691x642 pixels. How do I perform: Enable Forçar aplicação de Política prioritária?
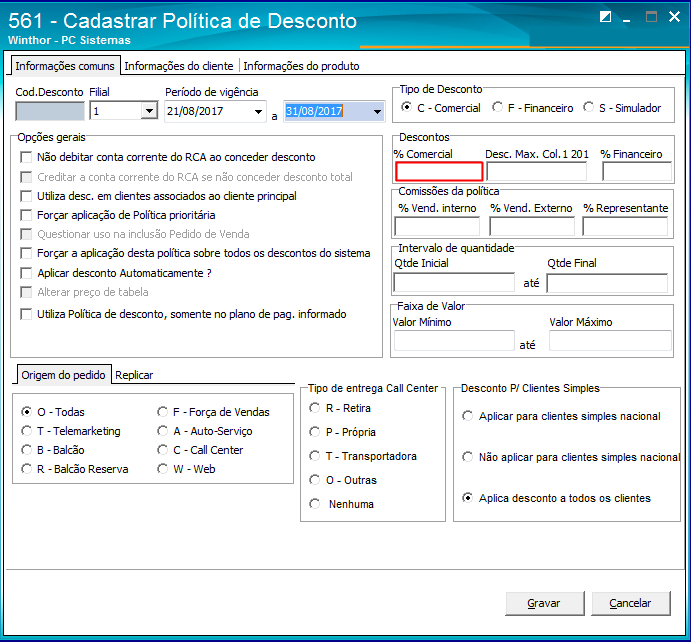tap(26, 215)
